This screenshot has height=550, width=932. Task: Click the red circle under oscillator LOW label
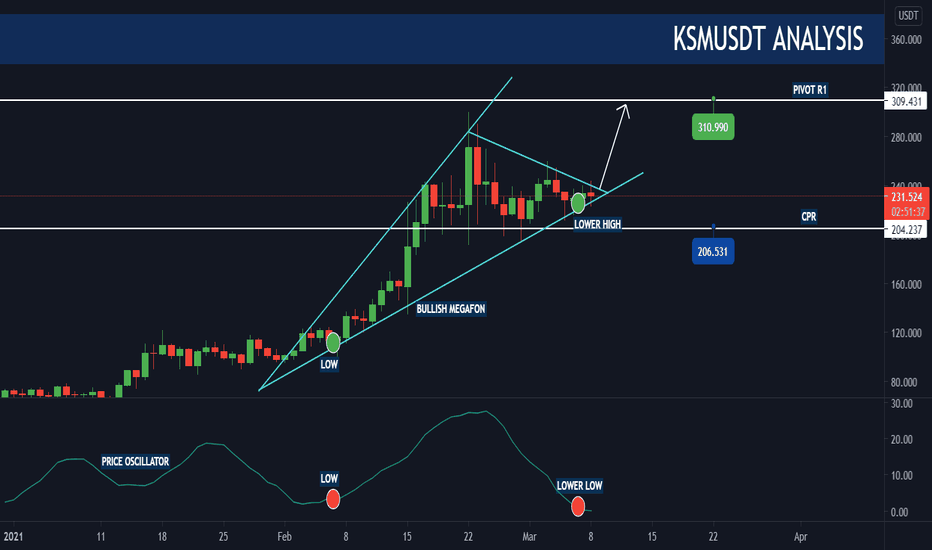333,499
